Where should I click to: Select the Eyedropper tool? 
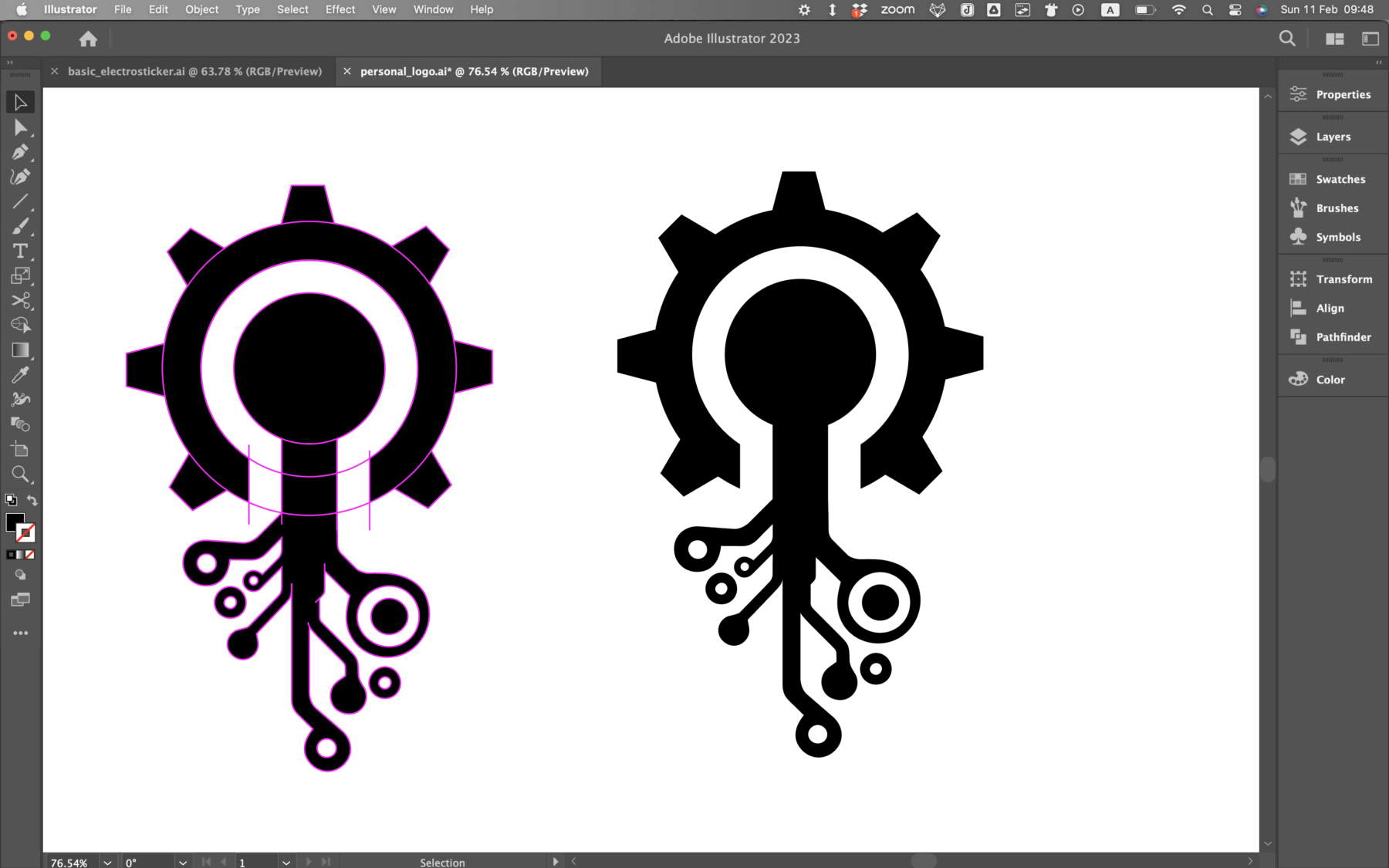20,374
